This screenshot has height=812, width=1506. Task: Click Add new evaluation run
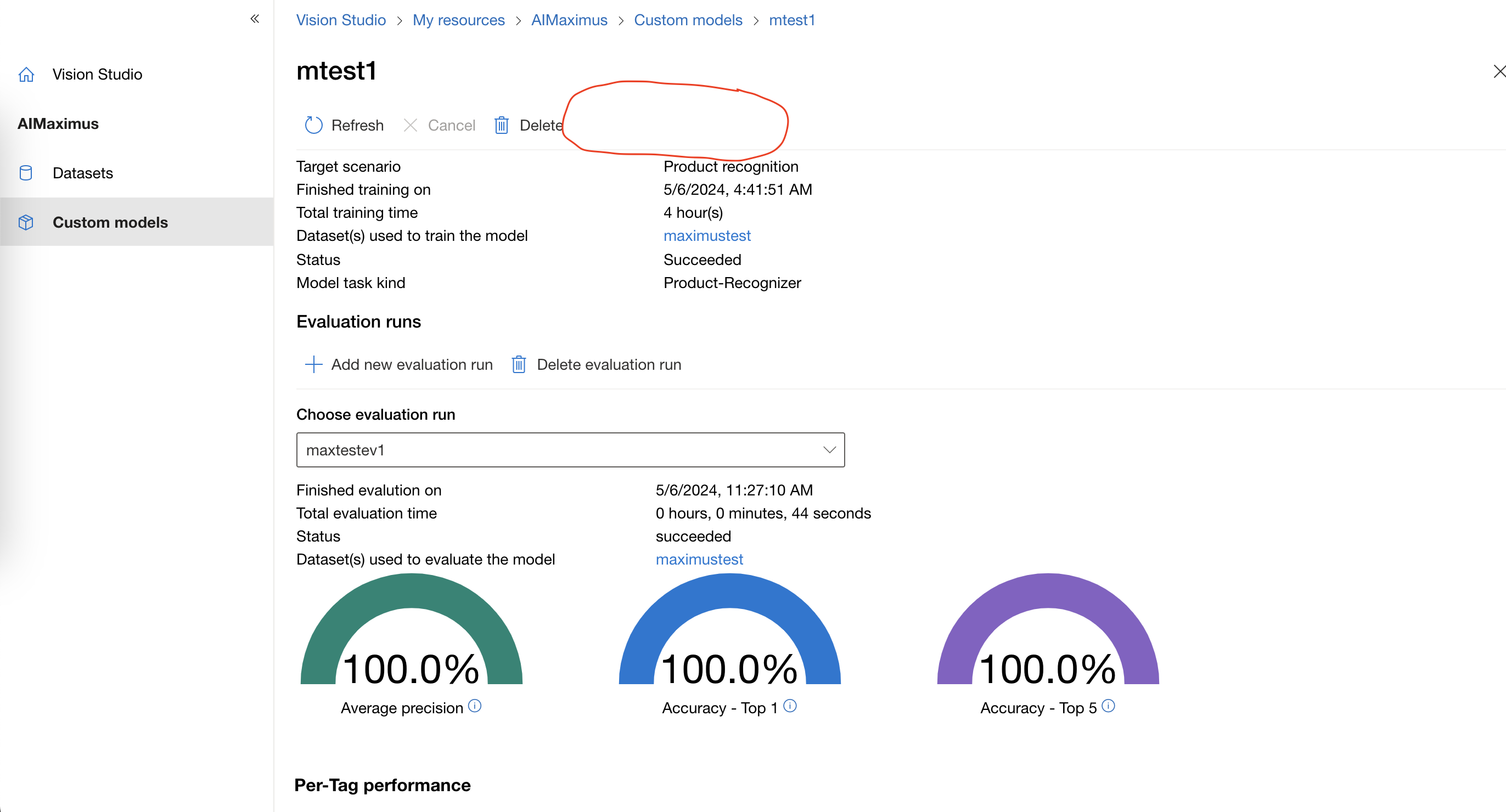pyautogui.click(x=412, y=364)
